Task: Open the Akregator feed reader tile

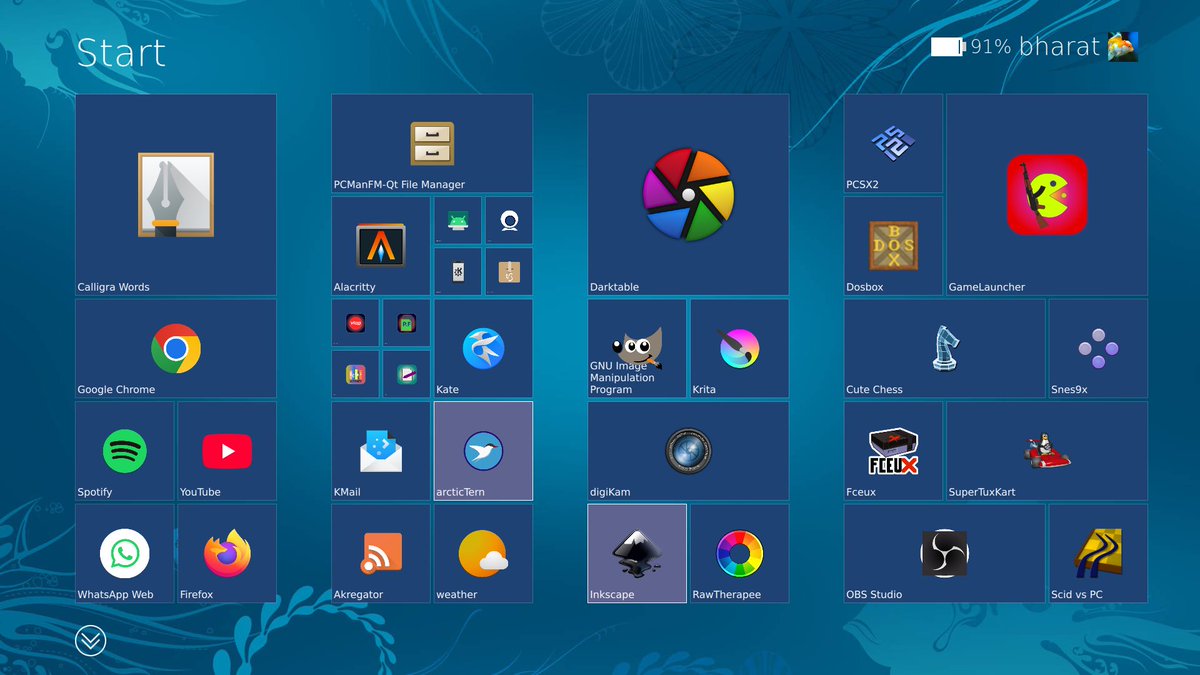Action: coord(381,553)
